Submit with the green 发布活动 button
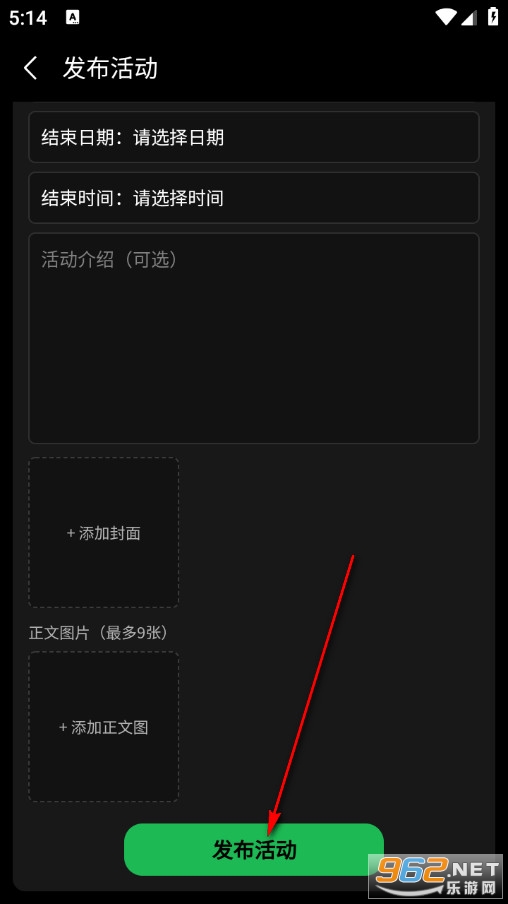 click(x=254, y=850)
